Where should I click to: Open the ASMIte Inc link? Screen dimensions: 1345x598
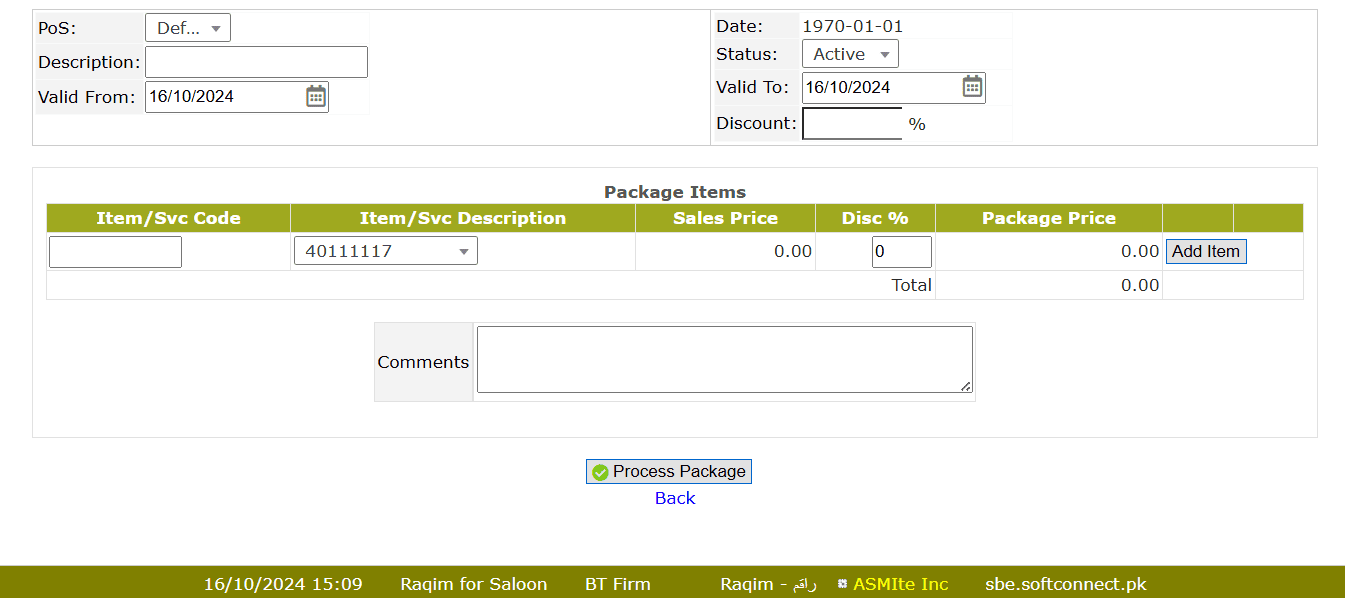coord(900,584)
